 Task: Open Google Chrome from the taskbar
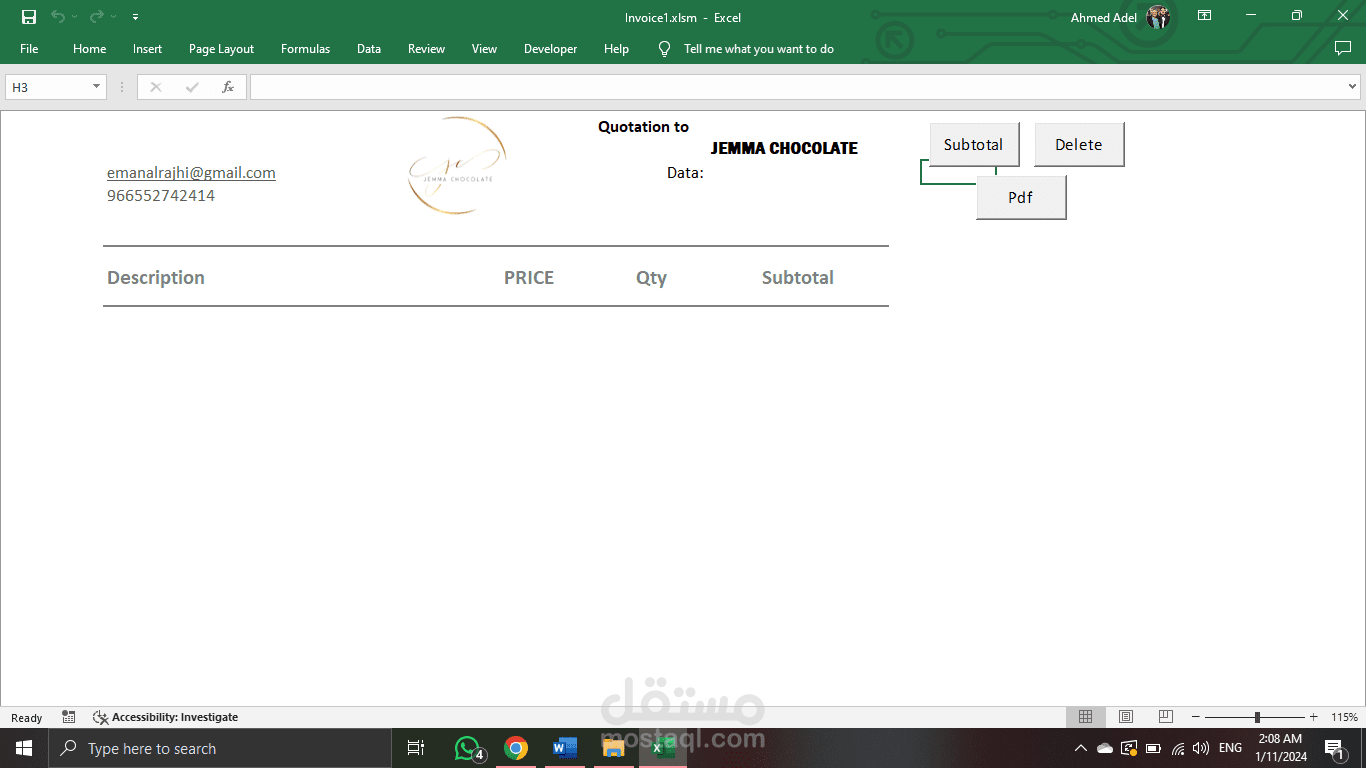click(516, 748)
